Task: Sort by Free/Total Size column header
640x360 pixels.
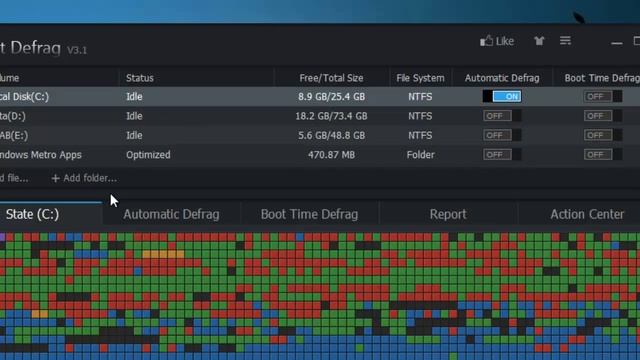Action: [x=331, y=78]
